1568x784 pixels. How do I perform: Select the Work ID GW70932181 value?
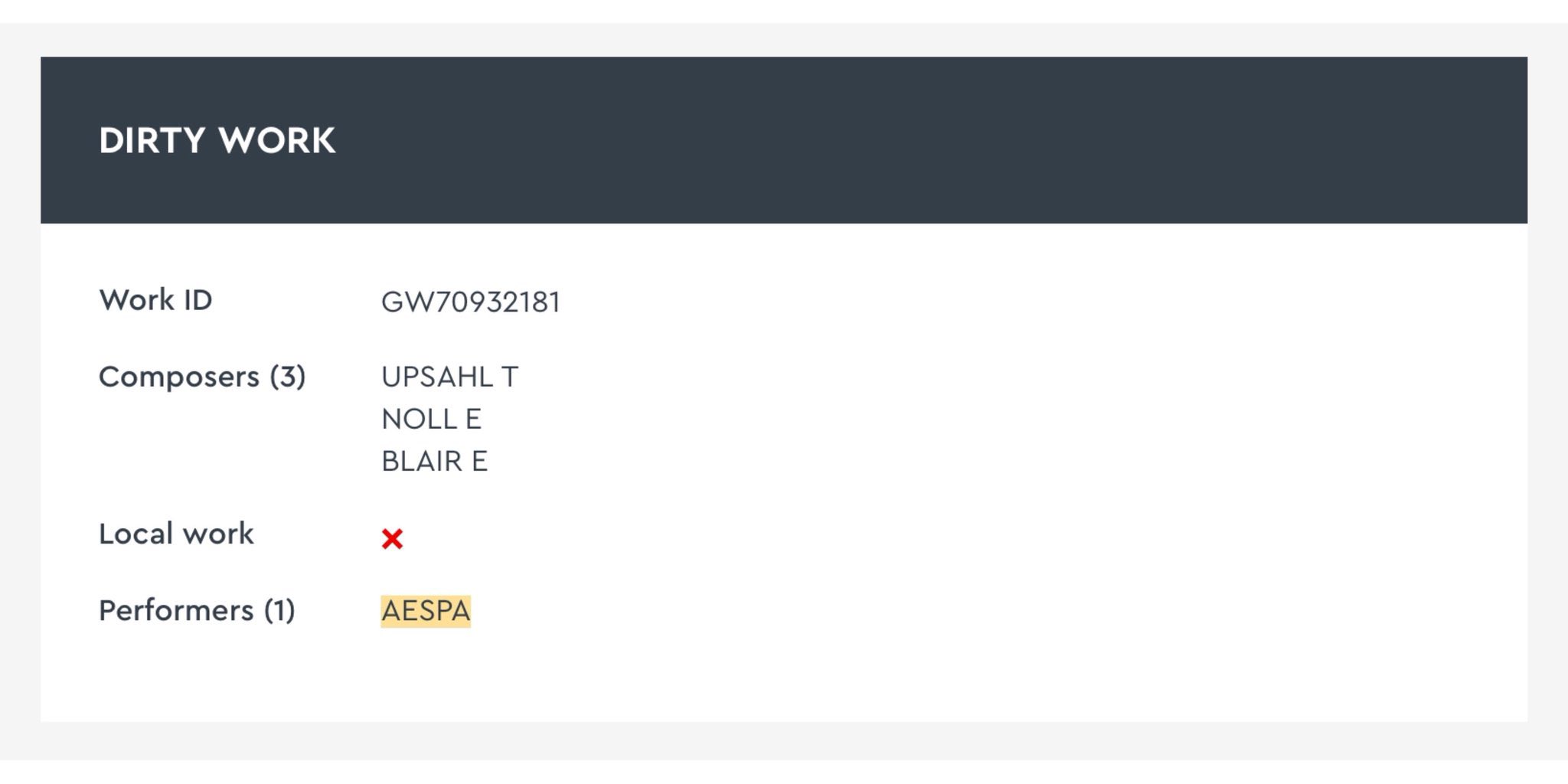pos(471,302)
